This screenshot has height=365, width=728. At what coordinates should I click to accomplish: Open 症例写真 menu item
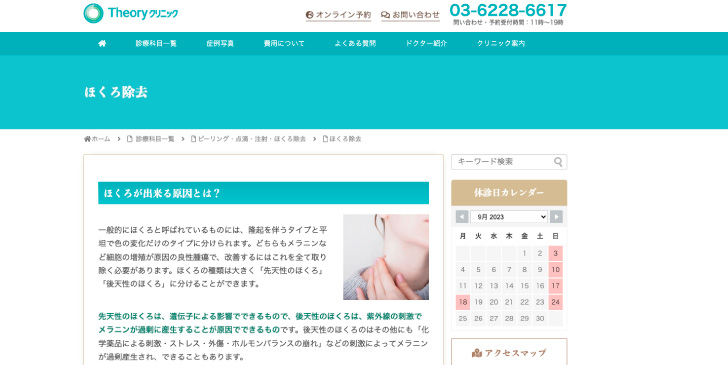pos(220,43)
